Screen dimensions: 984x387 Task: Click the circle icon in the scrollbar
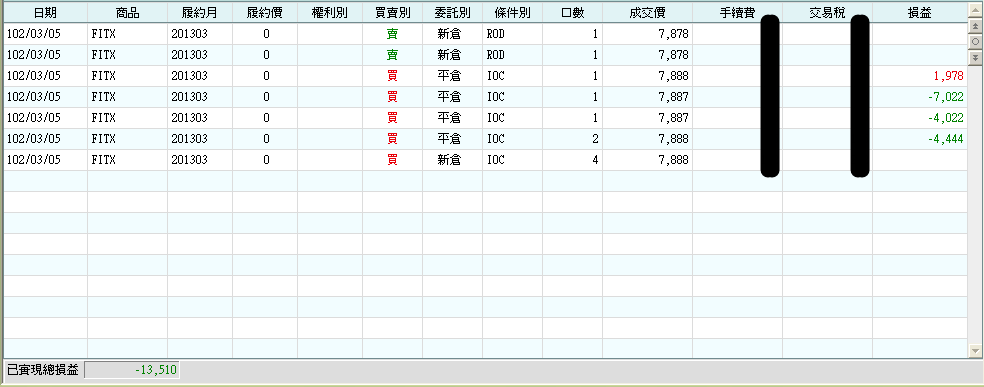[x=975, y=41]
